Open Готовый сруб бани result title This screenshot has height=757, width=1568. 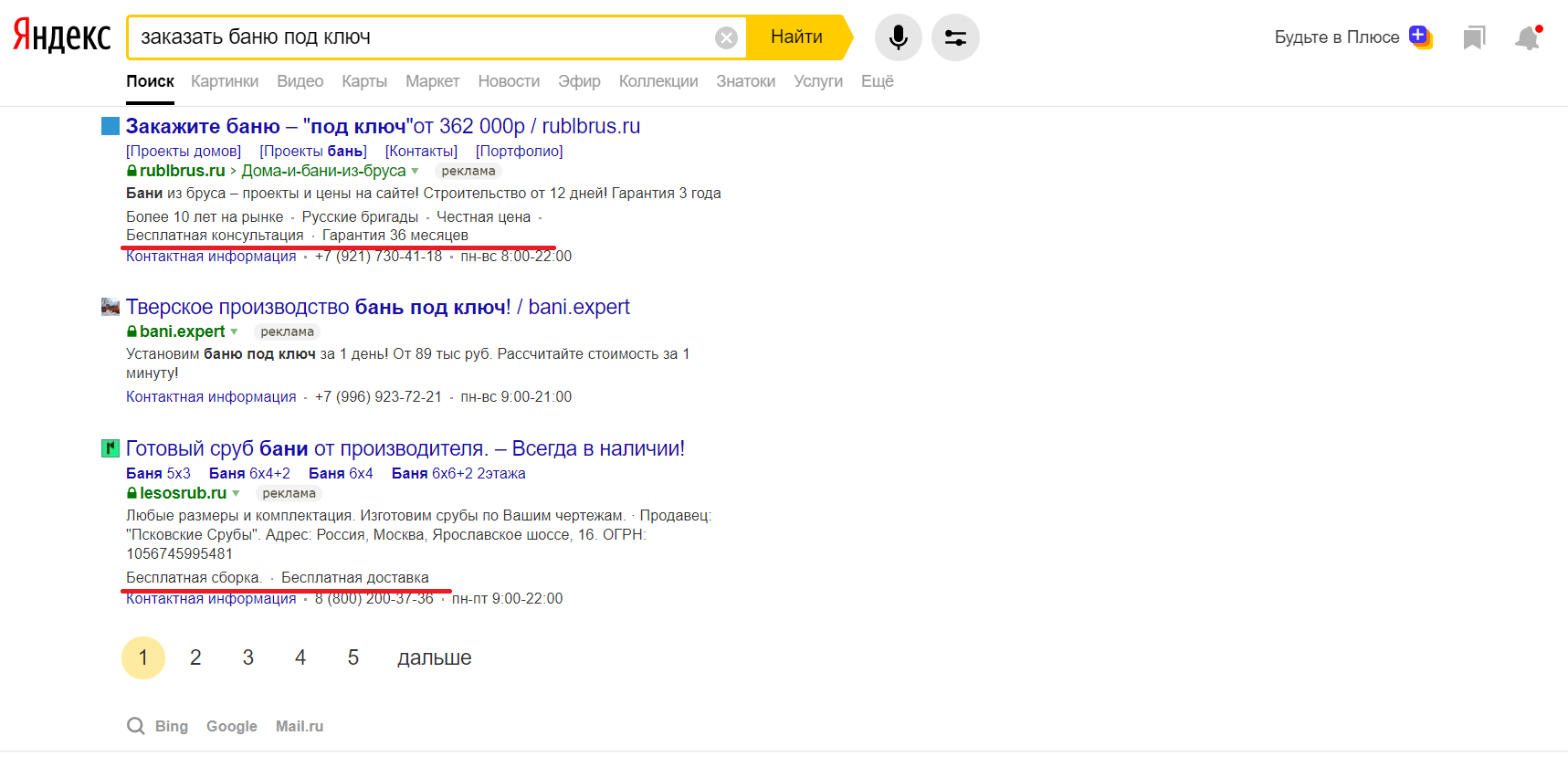coord(405,448)
